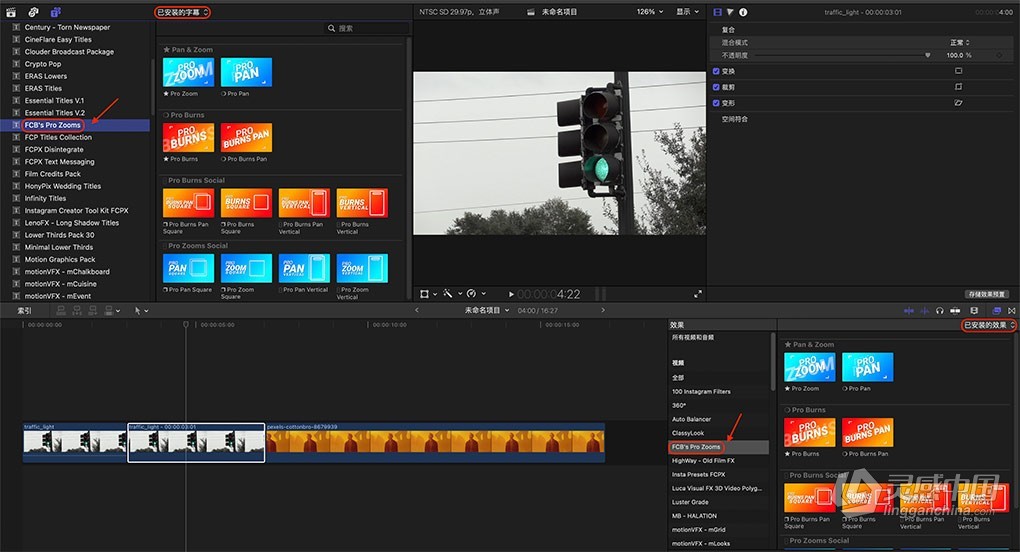The width and height of the screenshot is (1020, 552).
Task: Disable the 裁剪 checkbox
Action: 716,87
